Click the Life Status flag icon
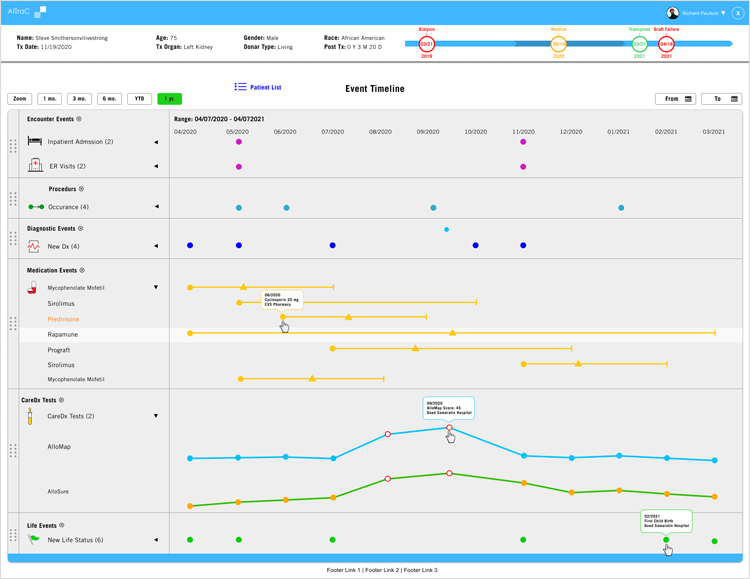Viewport: 750px width, 579px height. point(34,540)
